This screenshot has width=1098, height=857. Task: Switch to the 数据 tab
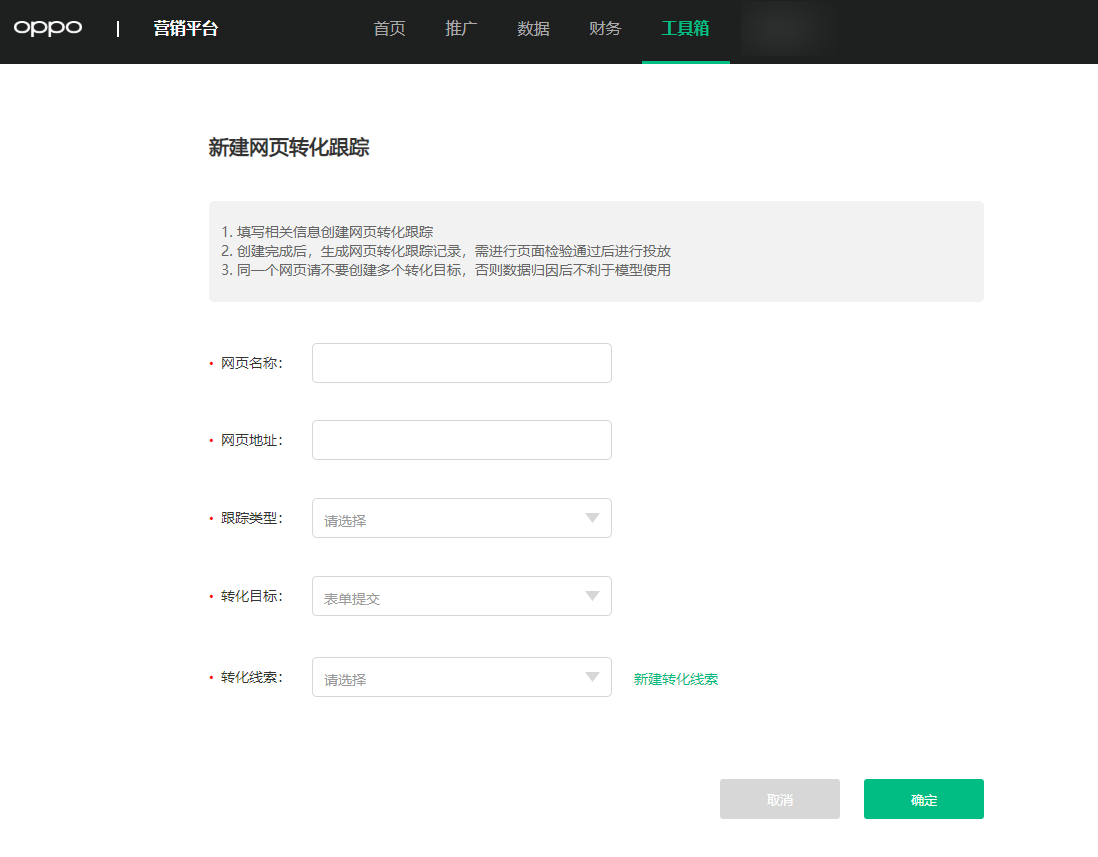[x=533, y=29]
